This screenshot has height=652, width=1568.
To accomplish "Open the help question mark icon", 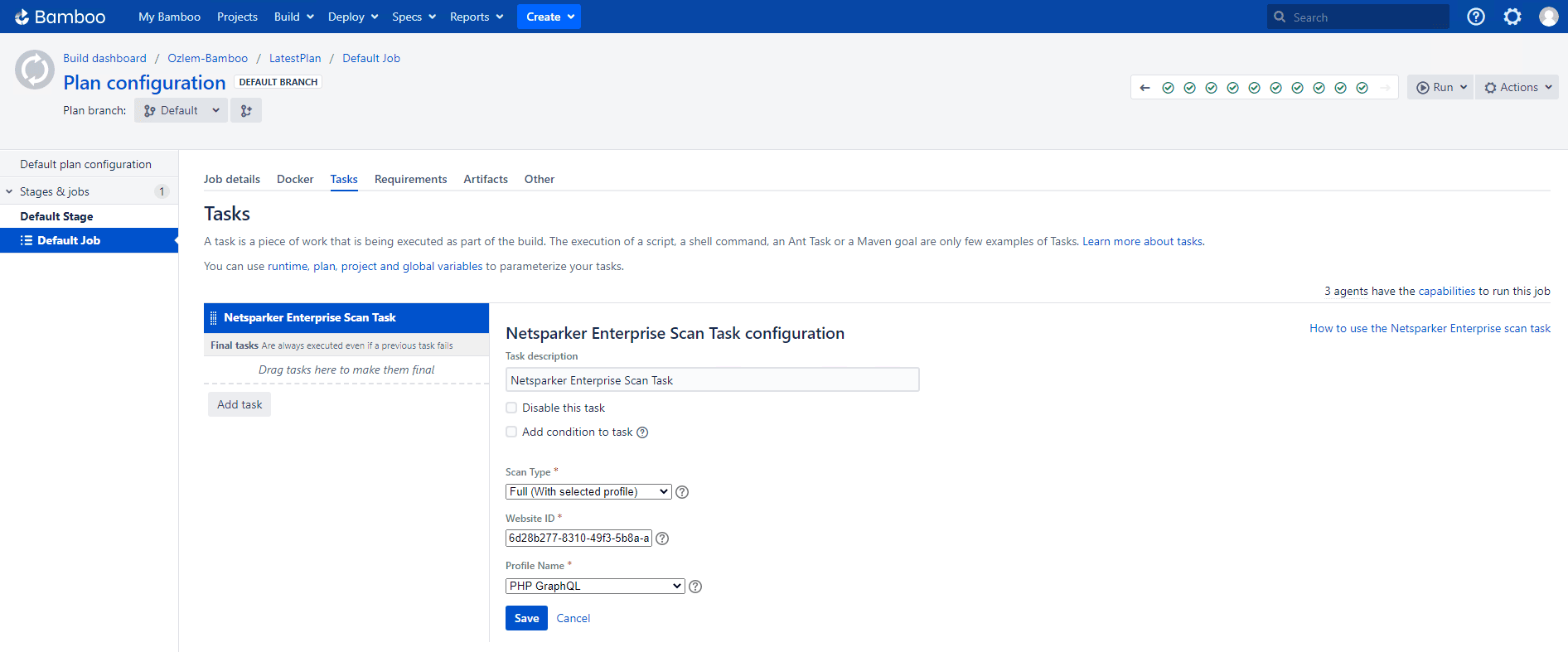I will click(x=1475, y=17).
